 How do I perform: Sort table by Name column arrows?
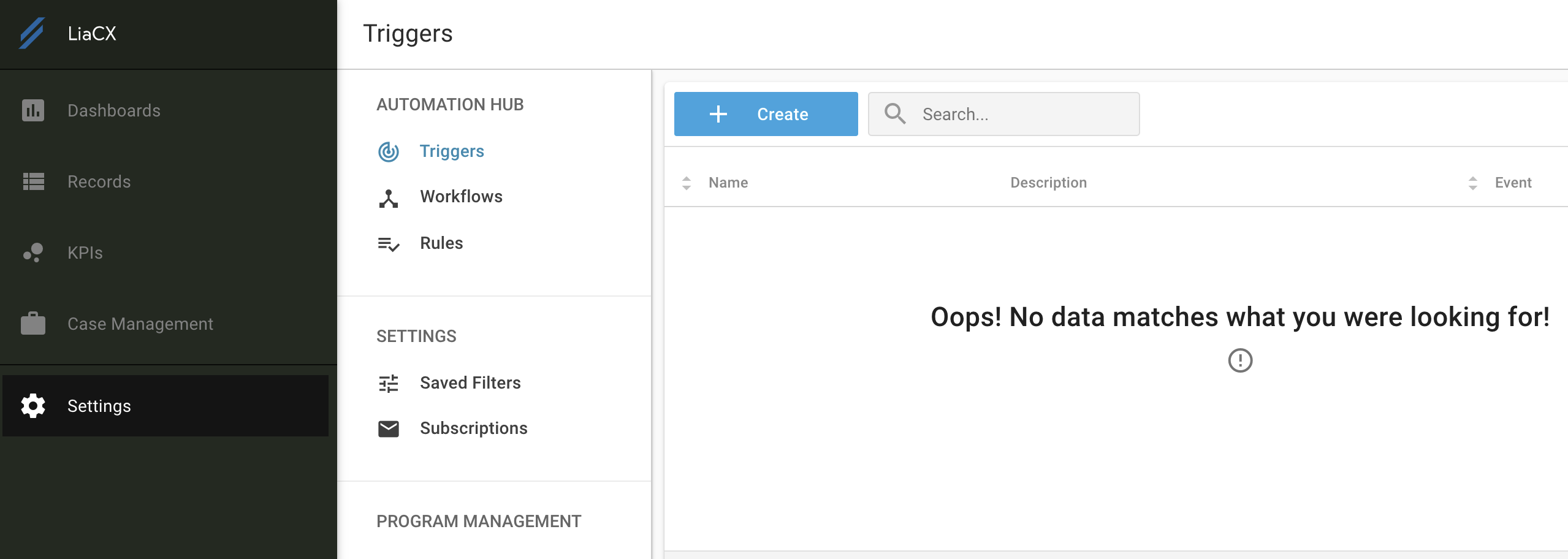coord(687,183)
